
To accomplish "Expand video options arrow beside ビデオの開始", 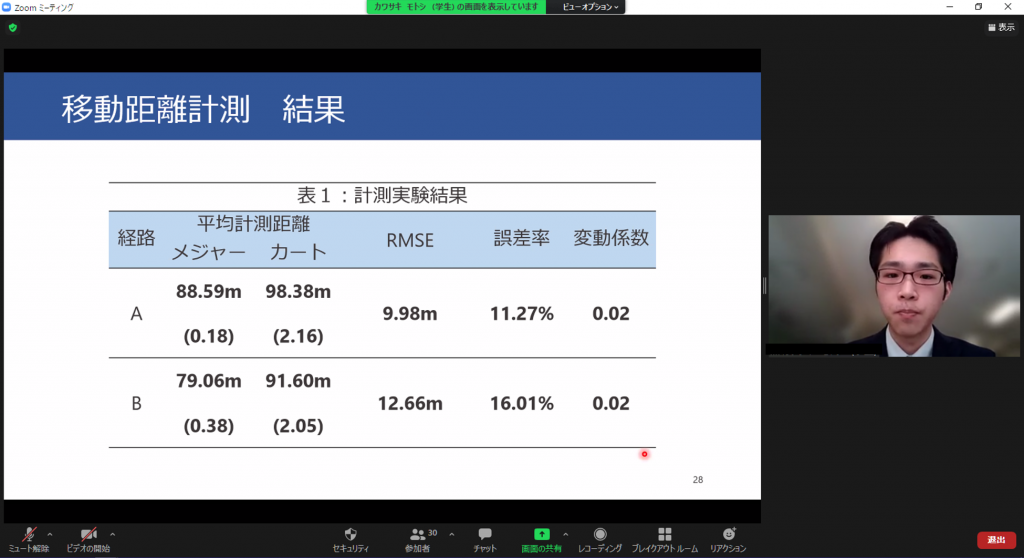I will tap(112, 534).
